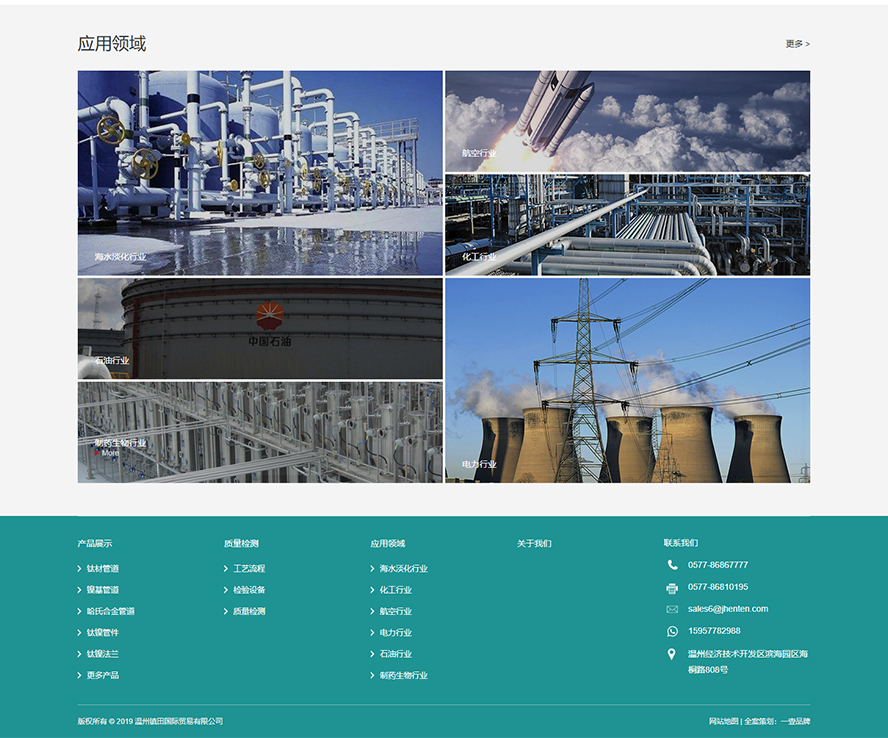Open 石油行业 footer link

click(396, 654)
